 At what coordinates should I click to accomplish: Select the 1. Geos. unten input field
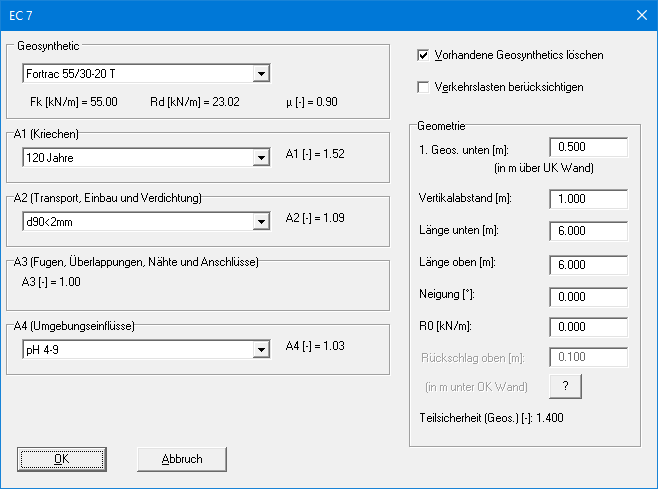[587, 147]
